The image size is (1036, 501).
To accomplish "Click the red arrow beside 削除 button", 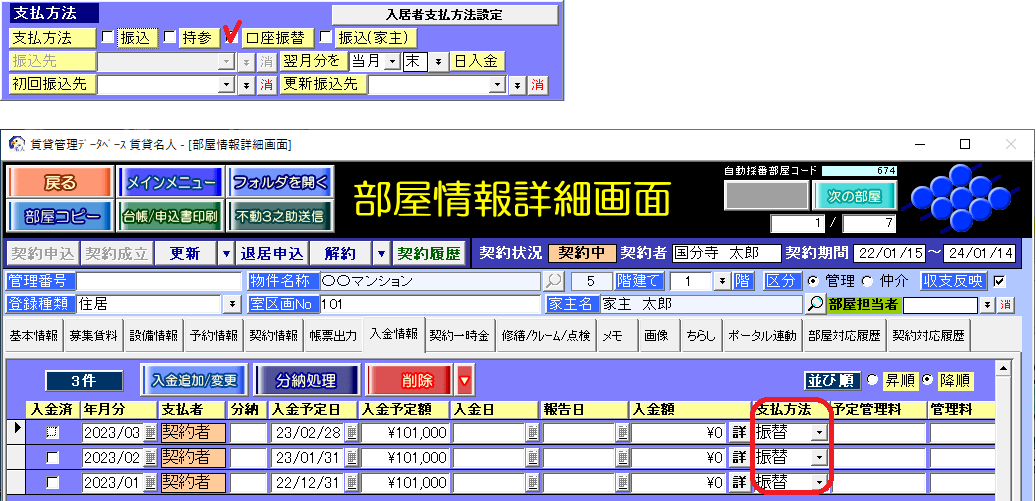I will click(x=464, y=381).
